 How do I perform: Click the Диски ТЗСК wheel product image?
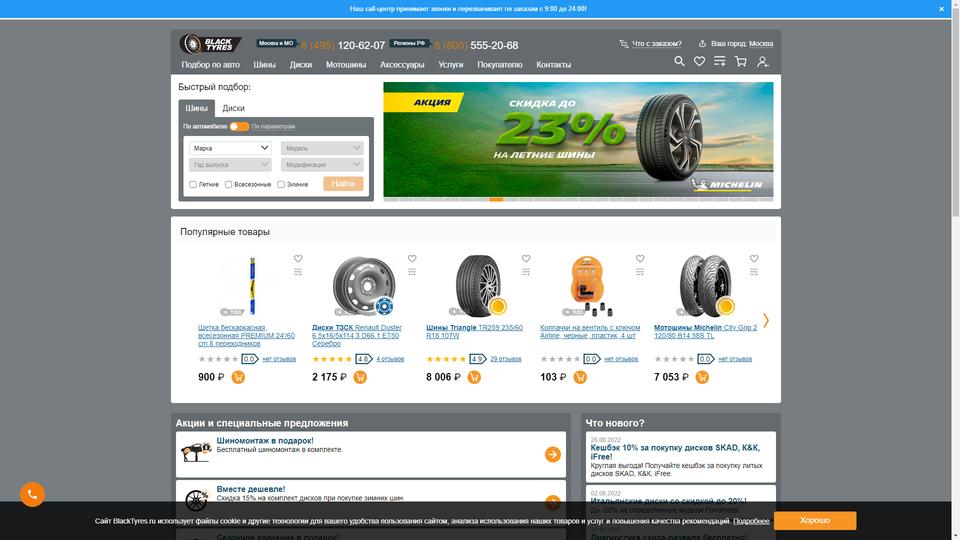coord(364,286)
